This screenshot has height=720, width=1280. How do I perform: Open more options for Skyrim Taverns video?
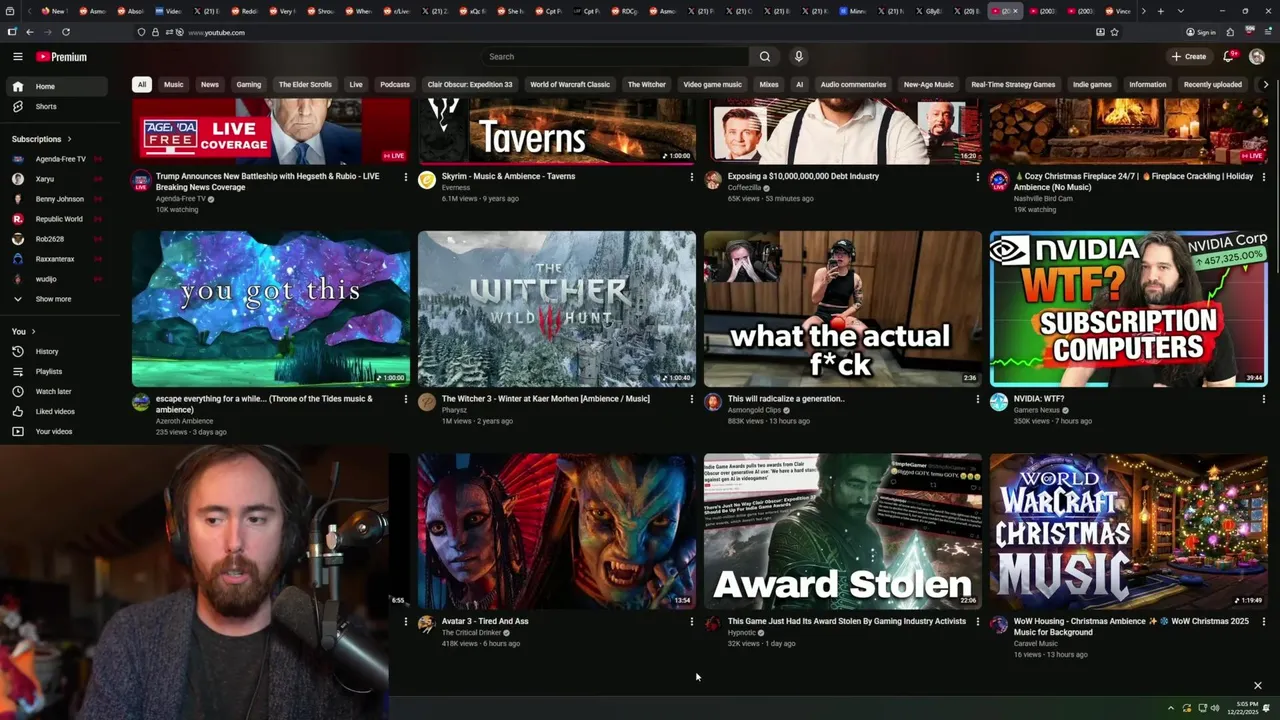(691, 177)
